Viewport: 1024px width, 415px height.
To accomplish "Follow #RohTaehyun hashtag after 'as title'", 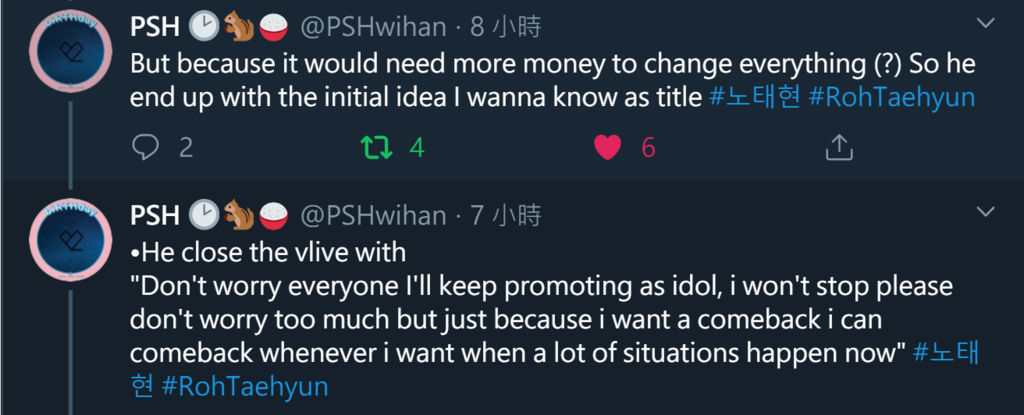I will [x=891, y=97].
